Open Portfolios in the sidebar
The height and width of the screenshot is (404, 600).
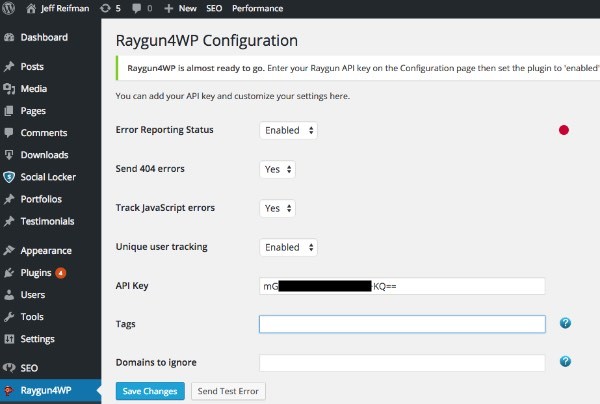click(x=41, y=199)
